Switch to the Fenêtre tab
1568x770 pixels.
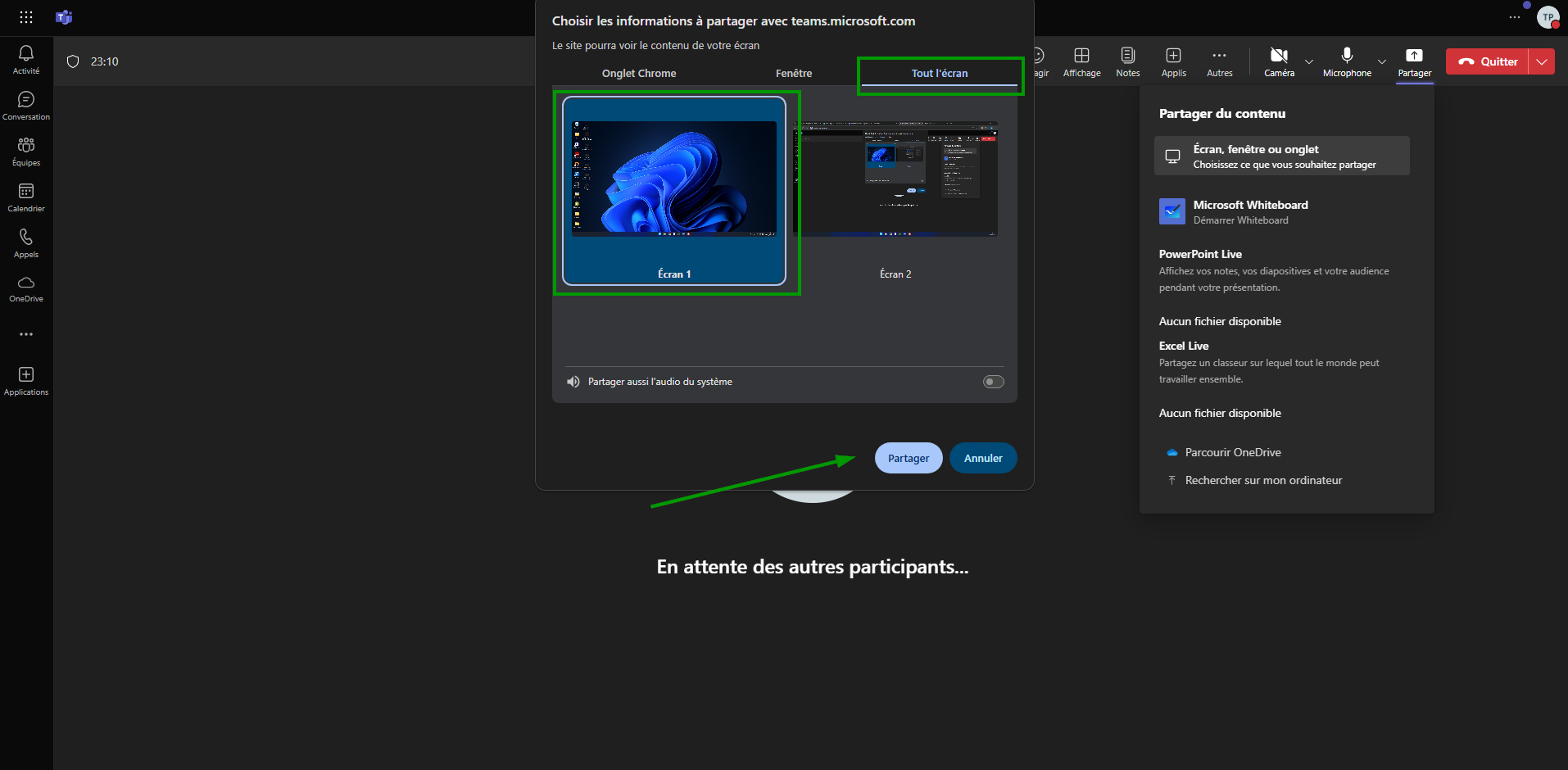(x=794, y=73)
